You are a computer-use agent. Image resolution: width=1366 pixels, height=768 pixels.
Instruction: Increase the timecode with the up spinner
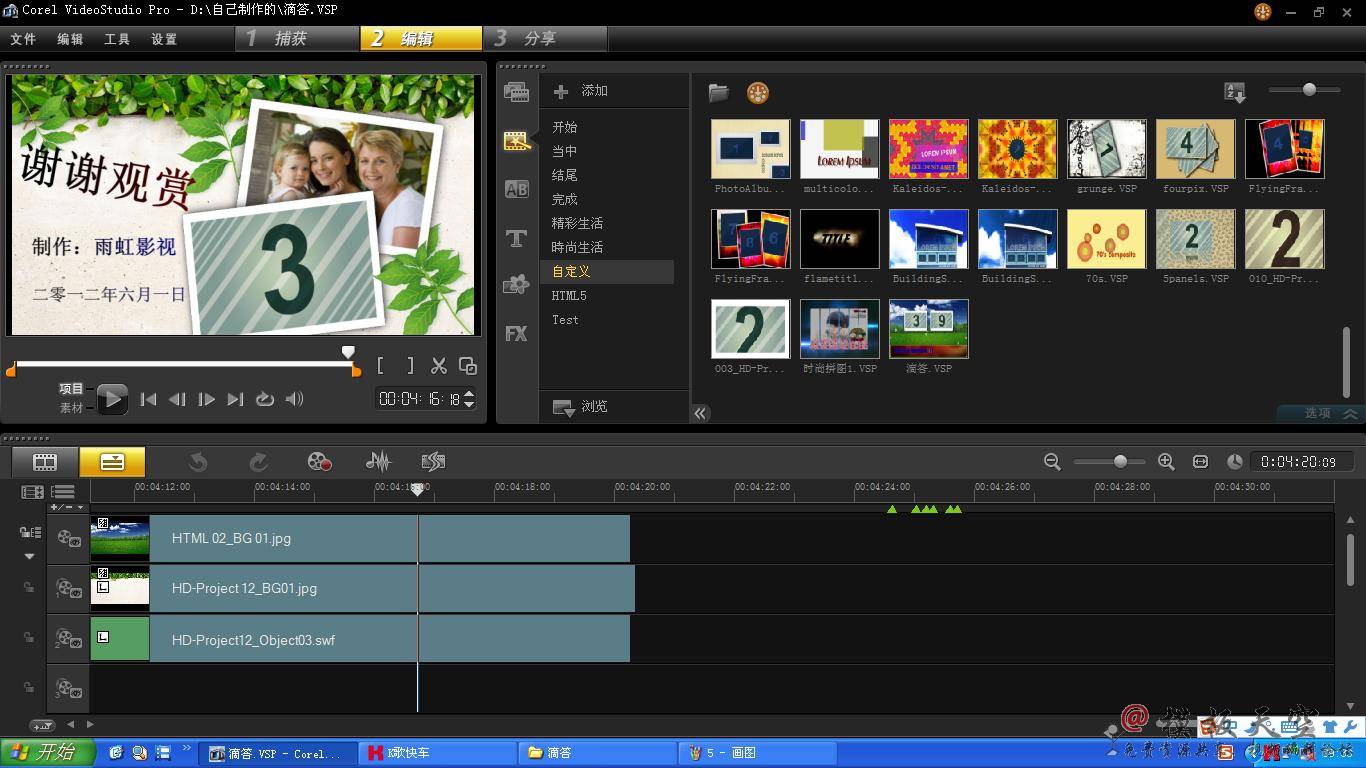(x=470, y=394)
